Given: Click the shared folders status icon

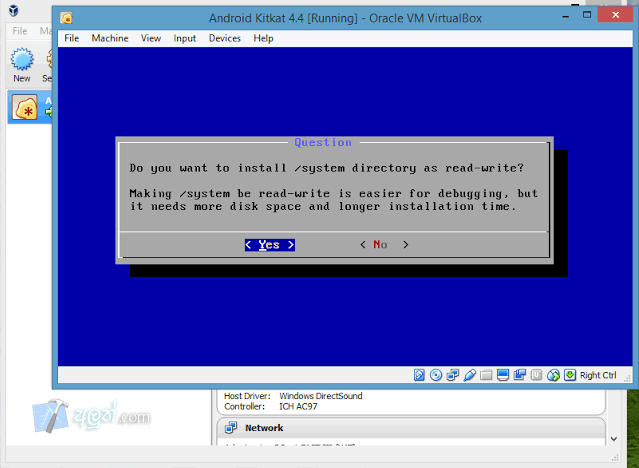Looking at the screenshot, I should (x=486, y=375).
